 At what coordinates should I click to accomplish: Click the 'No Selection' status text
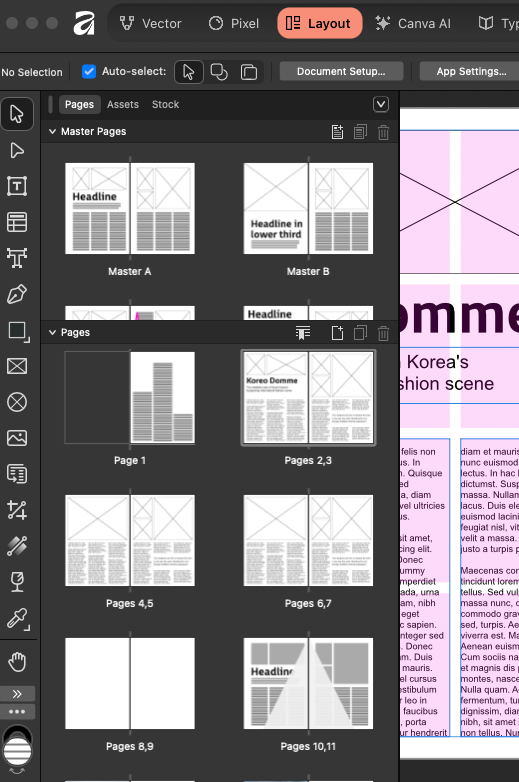32,72
